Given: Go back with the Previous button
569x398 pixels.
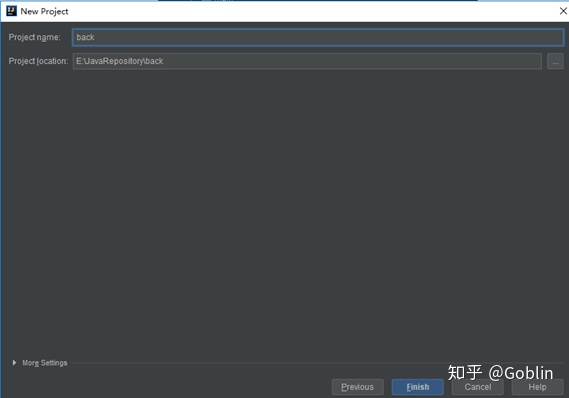Looking at the screenshot, I should pos(357,387).
